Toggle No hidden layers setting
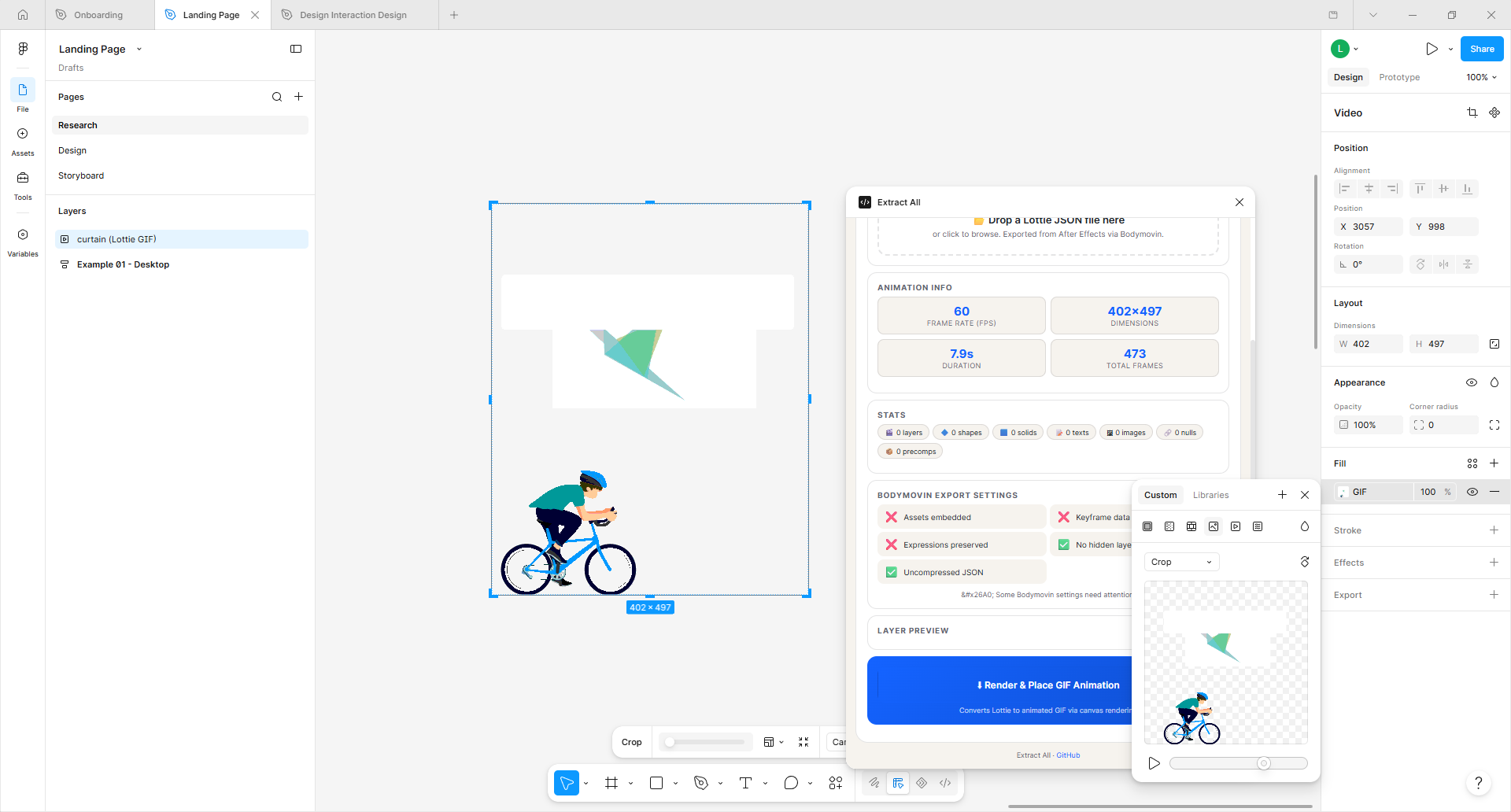The width and height of the screenshot is (1511, 812). click(1091, 544)
